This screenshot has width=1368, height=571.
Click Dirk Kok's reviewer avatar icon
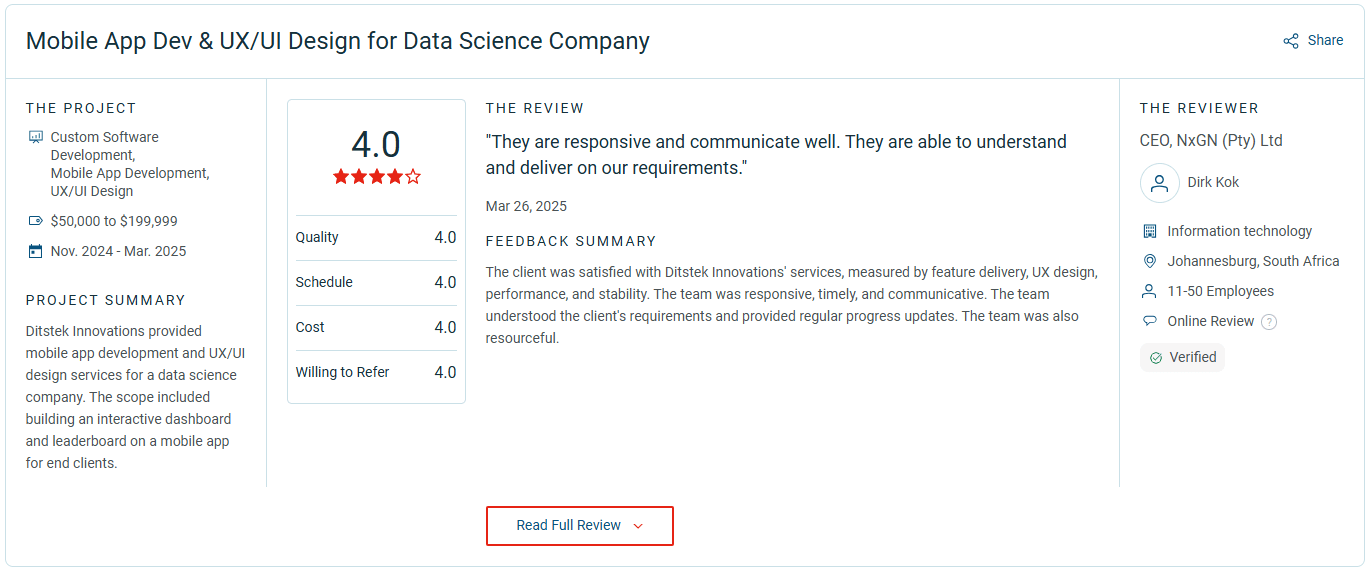point(1159,183)
